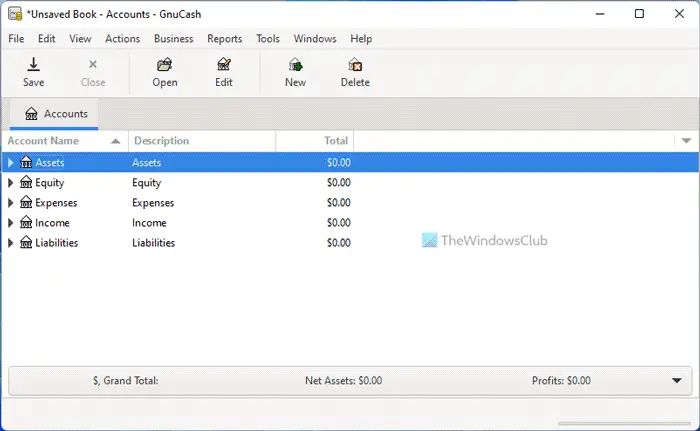
Task: Click the Assets description cell
Action: [x=146, y=162]
